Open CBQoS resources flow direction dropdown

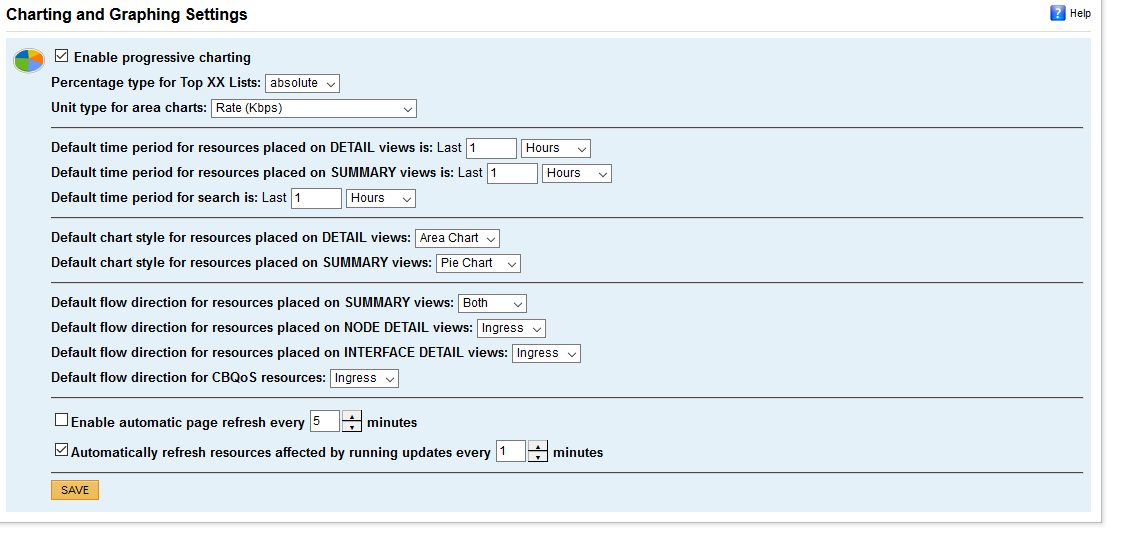(364, 378)
